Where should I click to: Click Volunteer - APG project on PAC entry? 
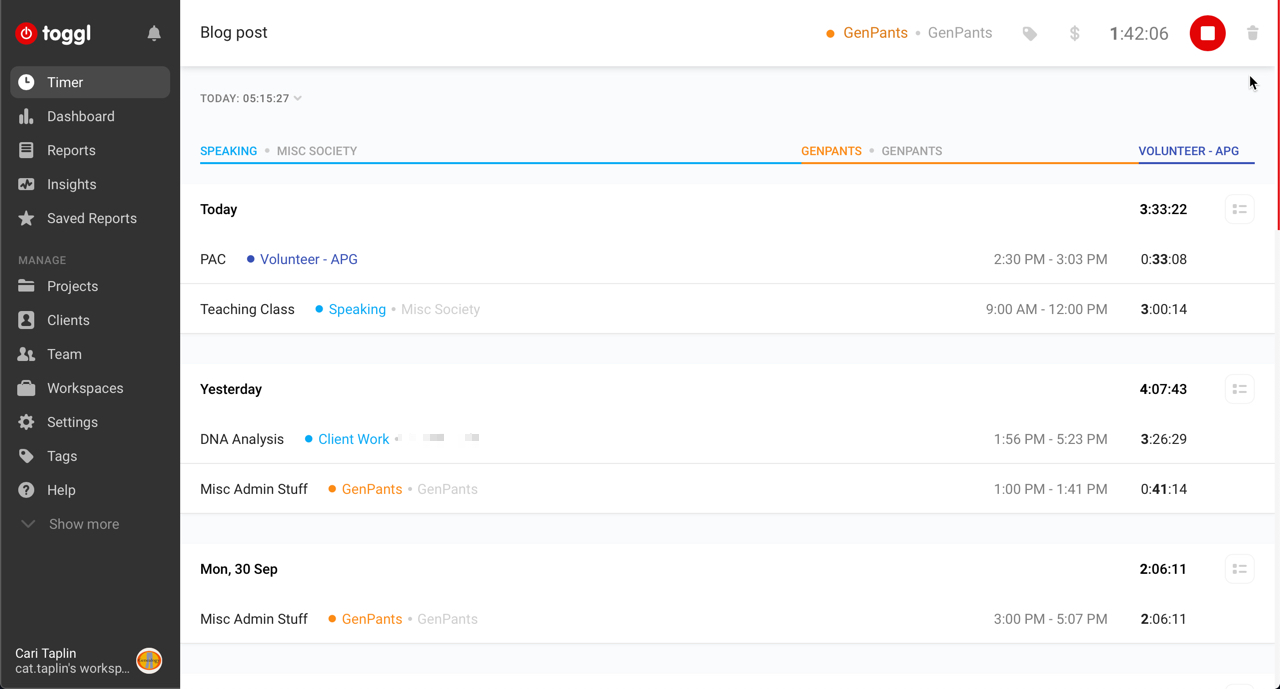tap(308, 259)
